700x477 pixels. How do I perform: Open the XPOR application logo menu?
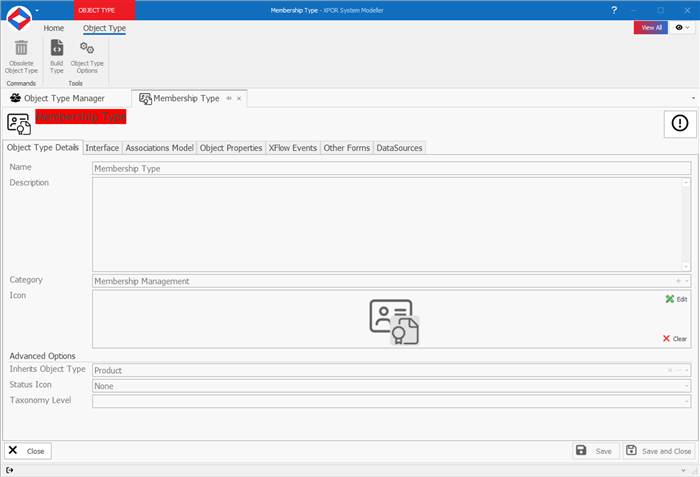[19, 18]
